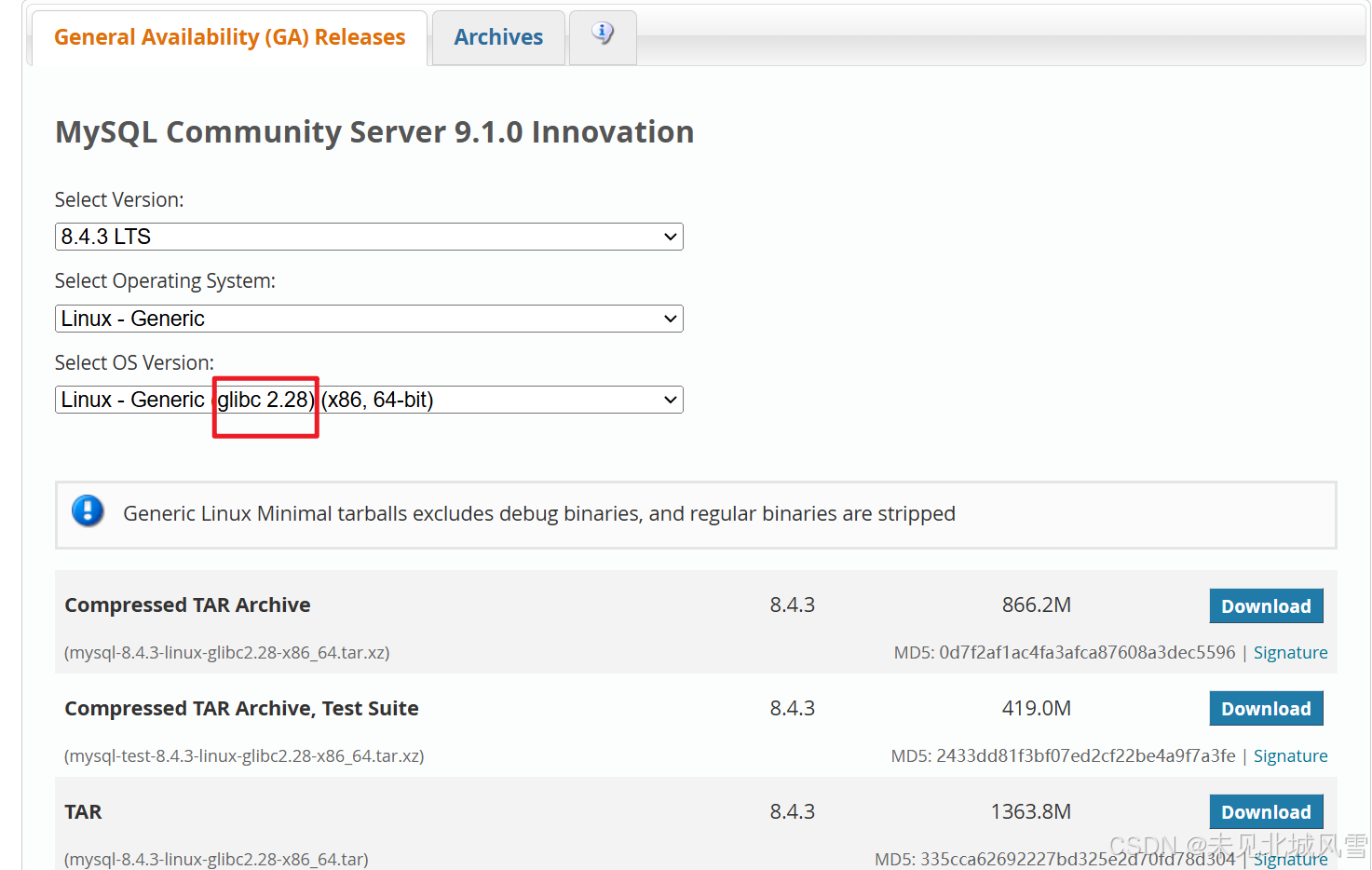The image size is (1372, 870).
Task: Select the MySQL Community Server 9.1.0 Innovation heading
Action: coord(374,132)
